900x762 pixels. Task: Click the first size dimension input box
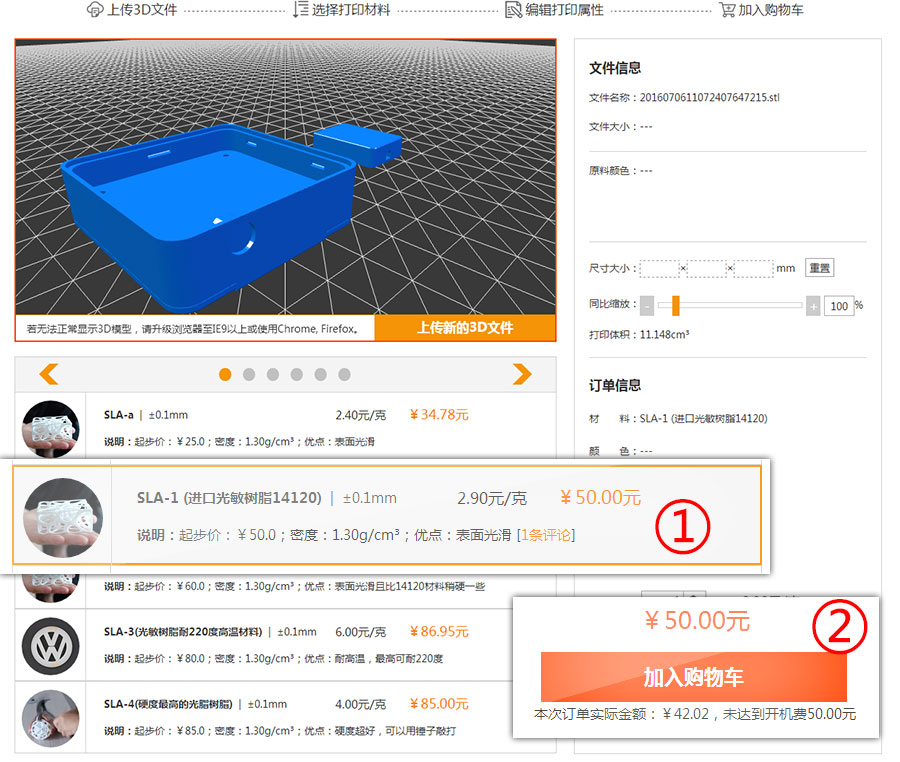click(x=658, y=268)
